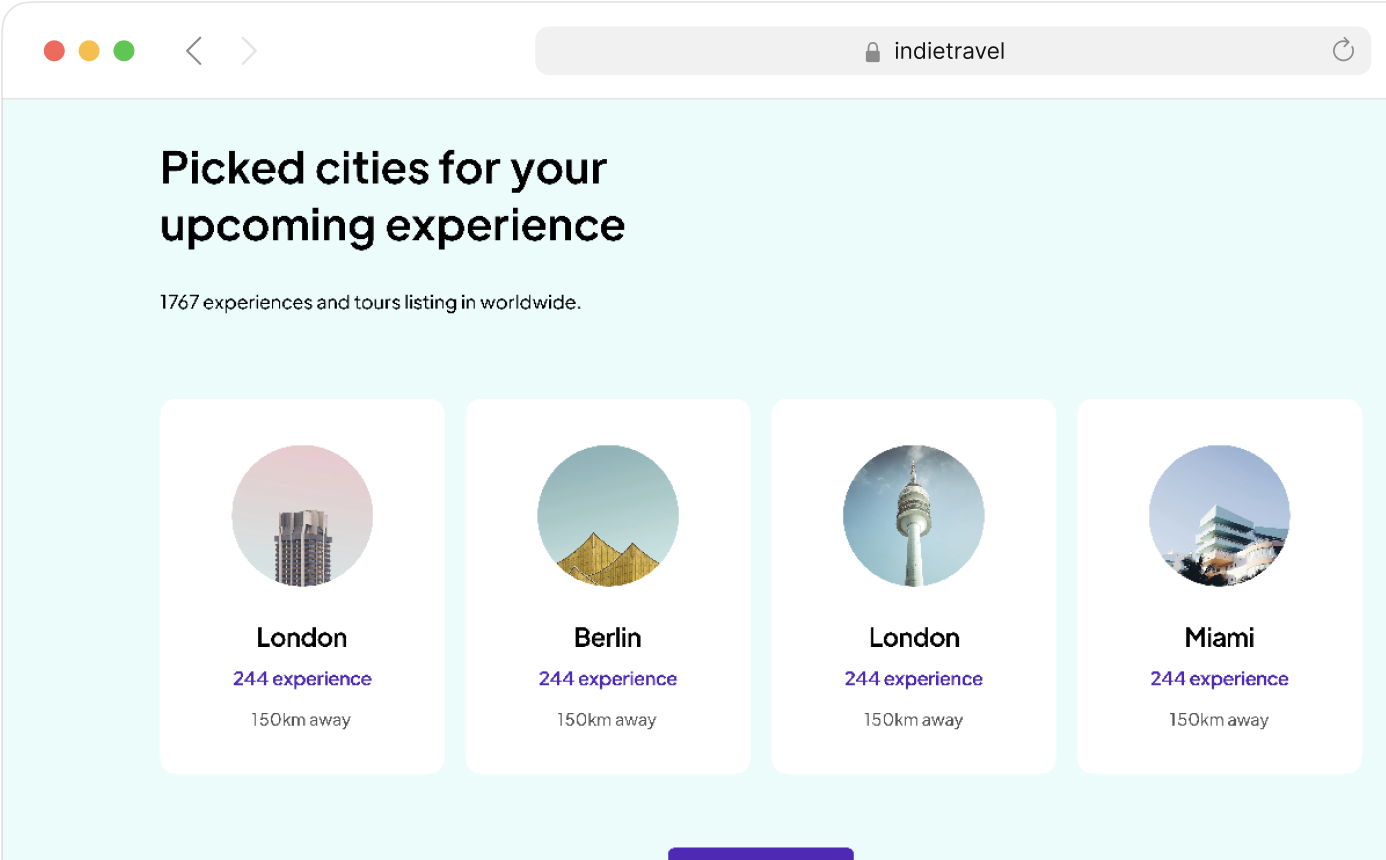Open the Miami white building photo

(x=1219, y=515)
